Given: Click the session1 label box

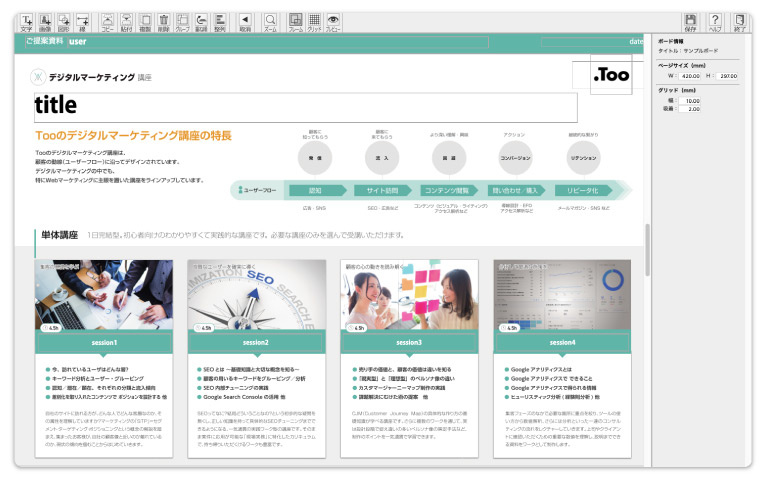Looking at the screenshot, I should [x=104, y=343].
